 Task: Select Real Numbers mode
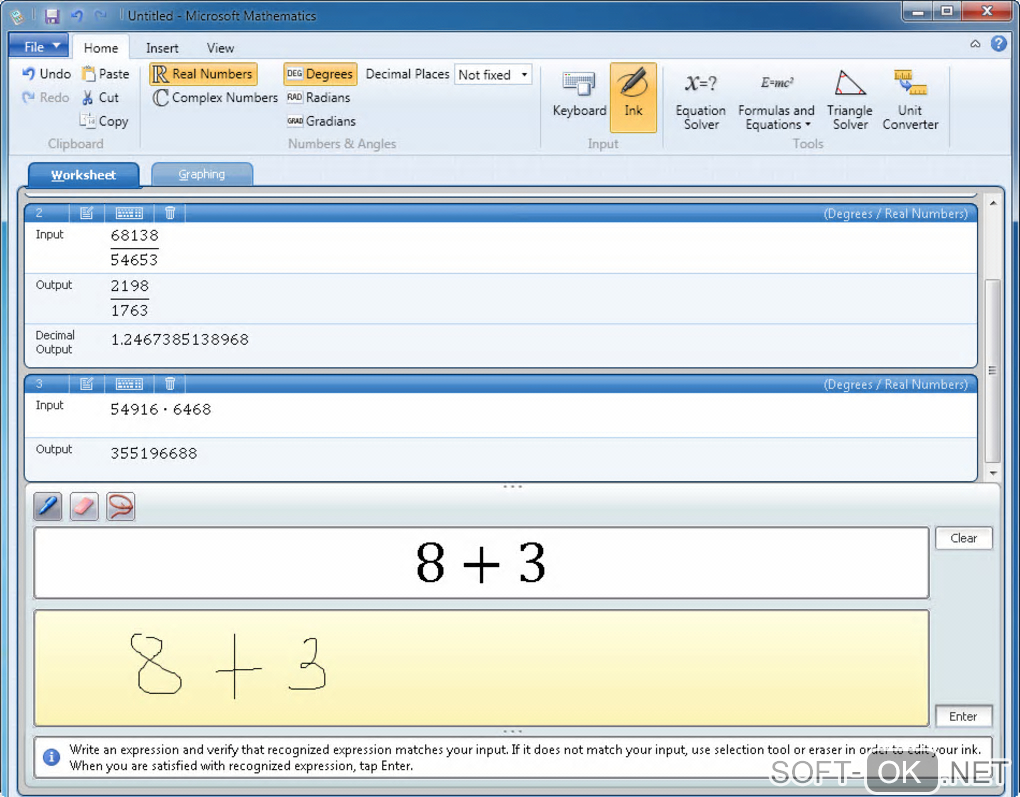pyautogui.click(x=203, y=74)
